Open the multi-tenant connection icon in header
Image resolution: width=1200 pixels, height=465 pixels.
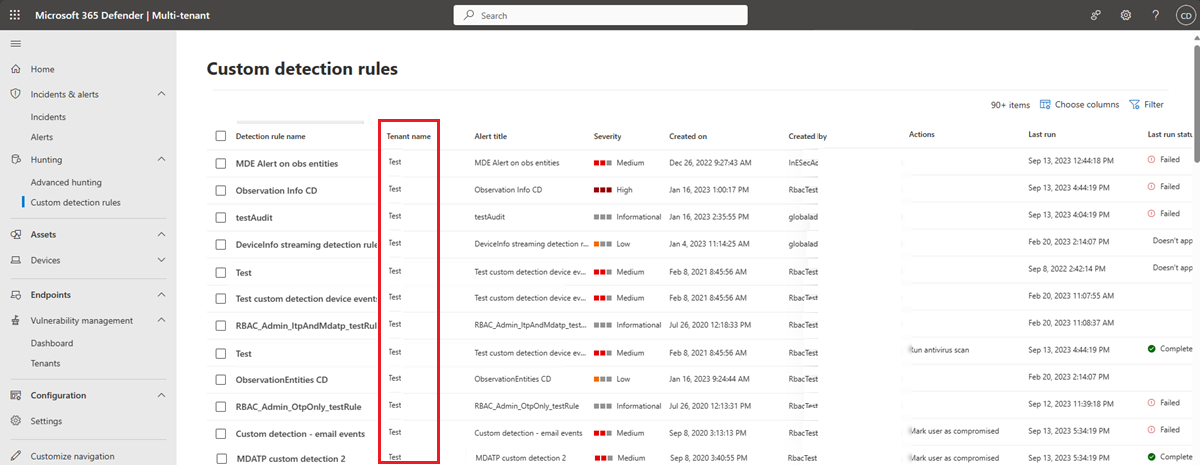coord(1095,15)
